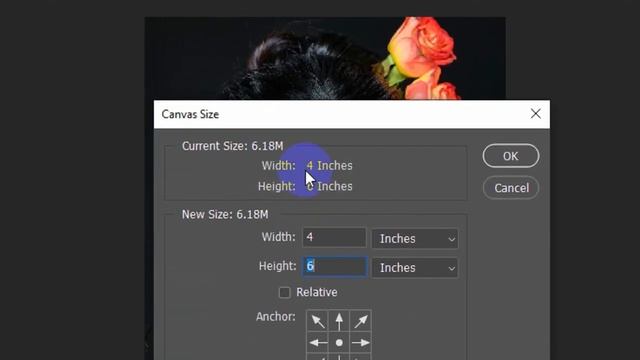Set anchor to middle-right arrow
Viewport: 640px width, 360px height.
point(360,342)
